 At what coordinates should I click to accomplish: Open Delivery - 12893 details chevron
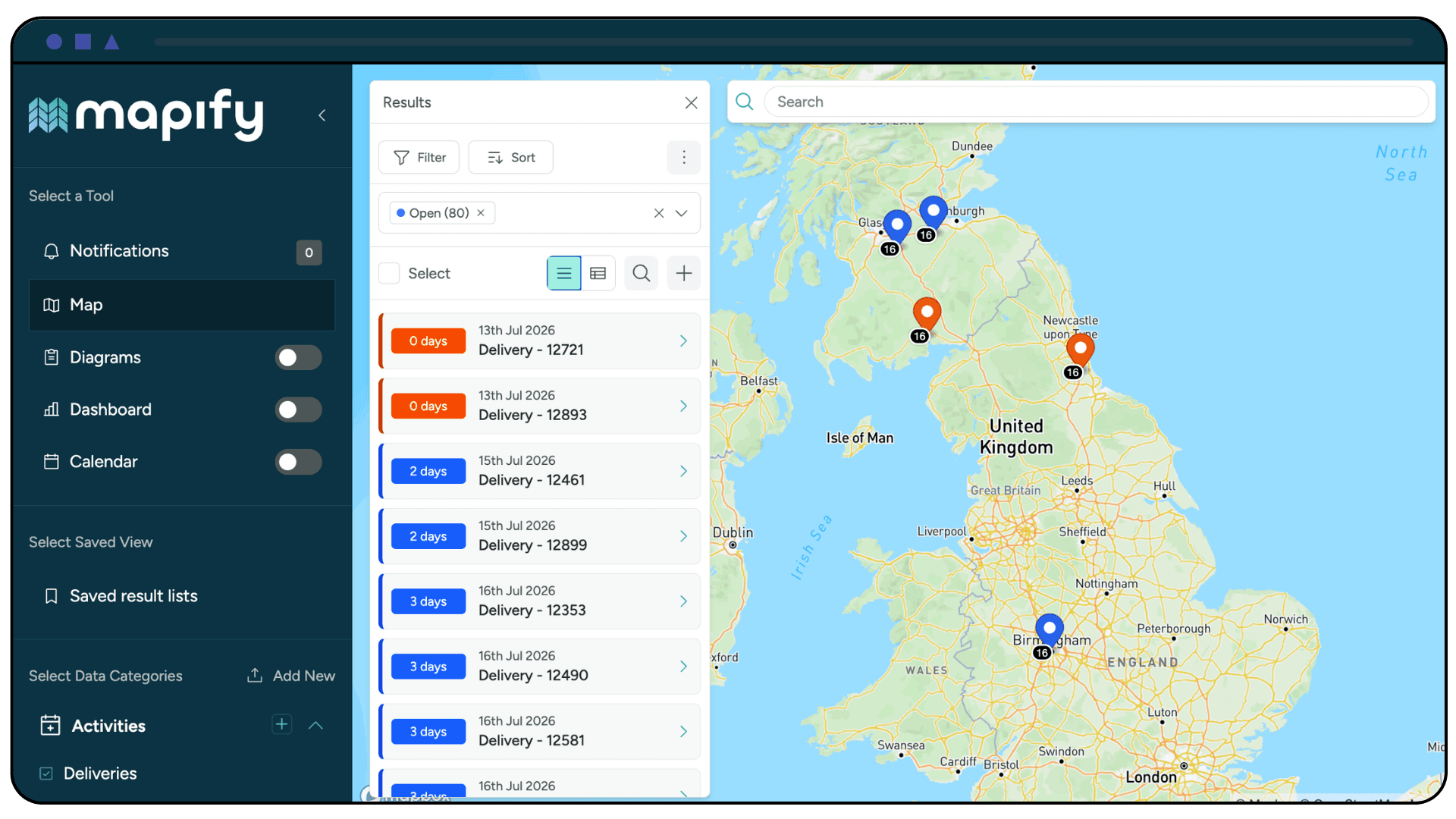click(683, 406)
